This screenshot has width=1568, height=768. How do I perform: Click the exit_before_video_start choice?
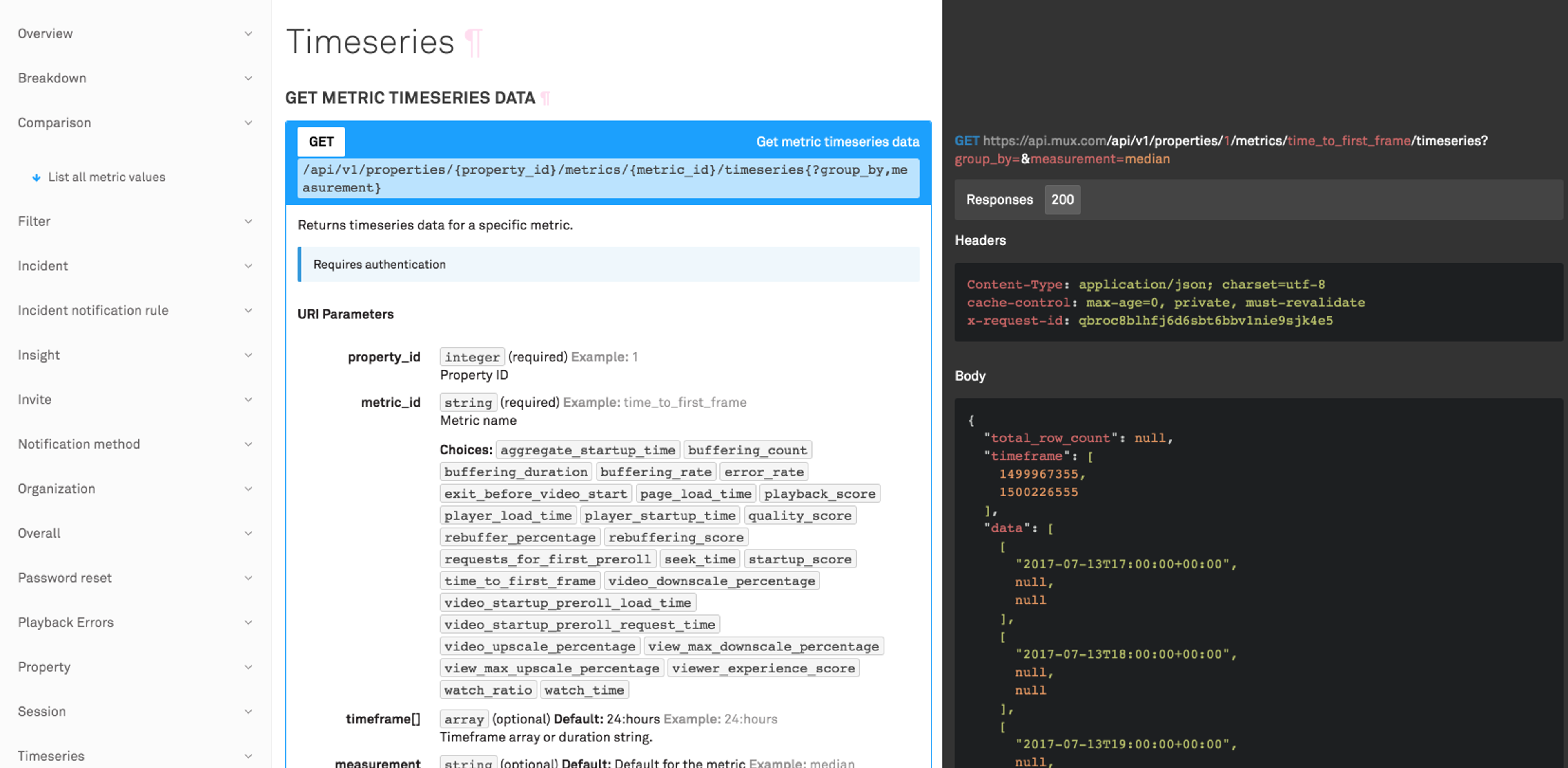[536, 494]
